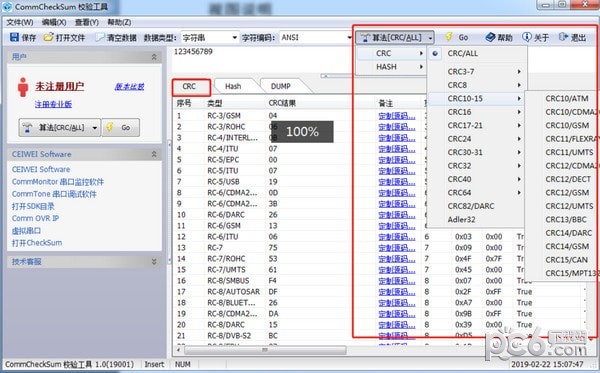600x373 pixels.
Task: Open the CRC17-21 submenu
Action: coord(476,125)
